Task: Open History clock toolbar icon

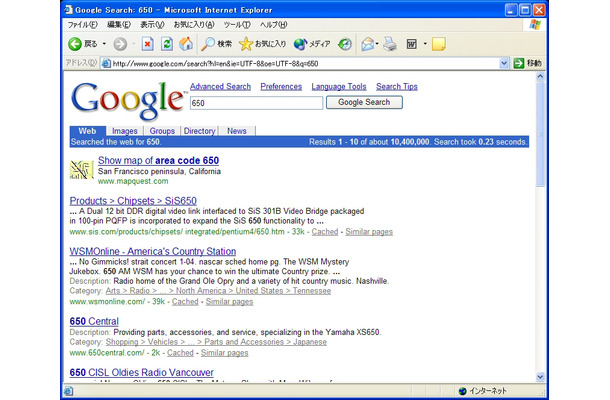Action: click(345, 44)
